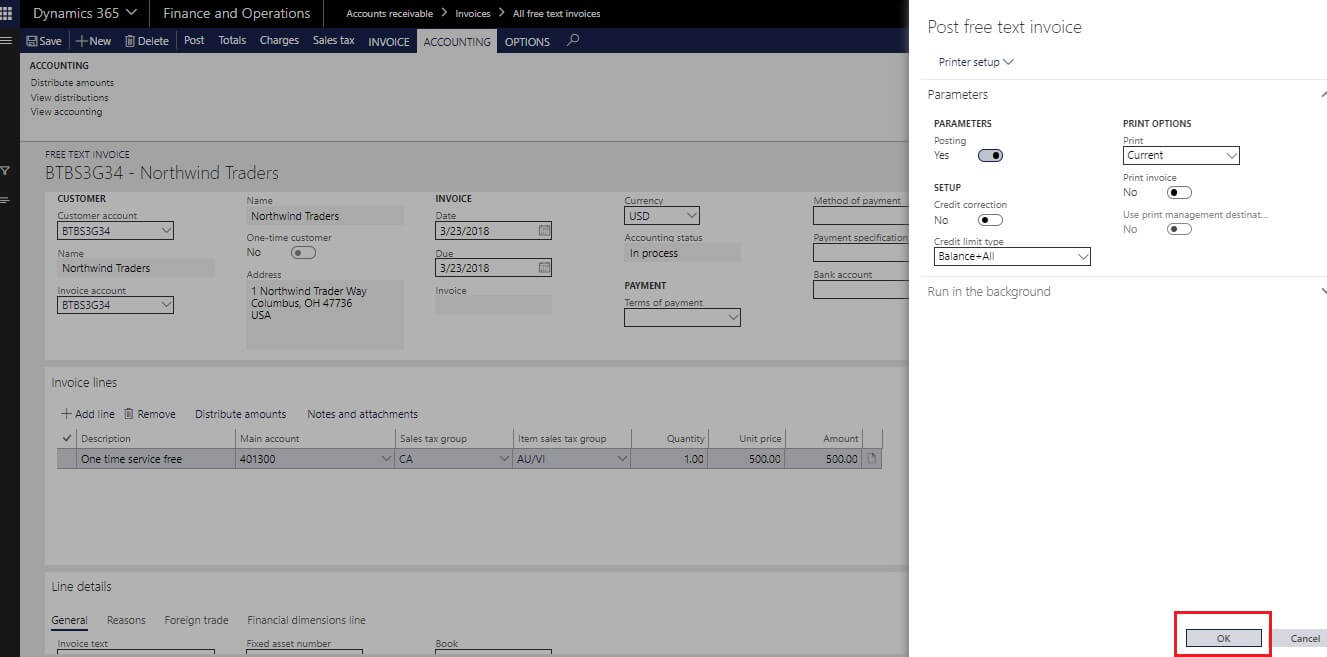Click OK to post the free text invoice
This screenshot has height=657, width=1327.
(x=1223, y=638)
